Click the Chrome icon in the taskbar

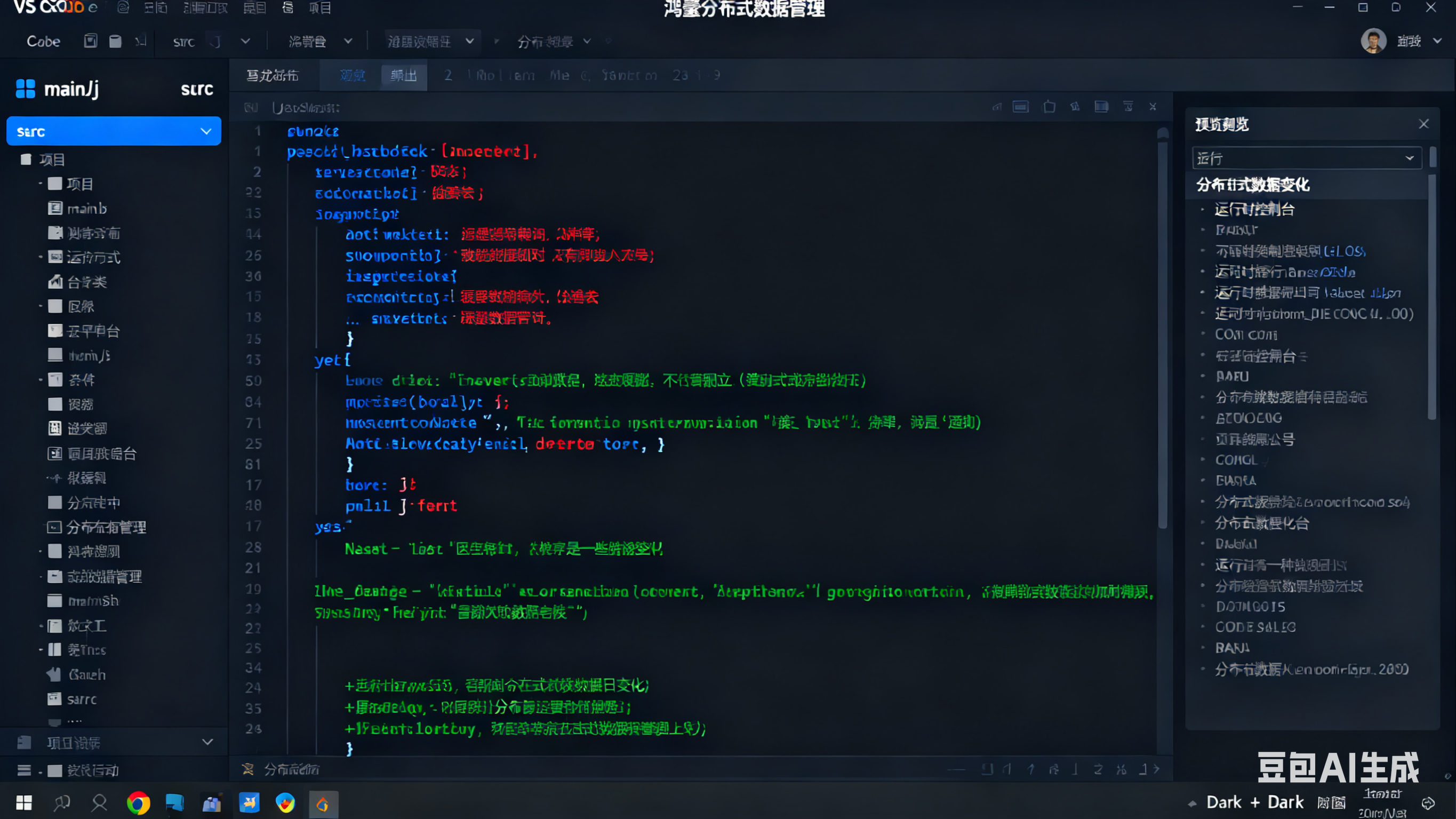(138, 803)
